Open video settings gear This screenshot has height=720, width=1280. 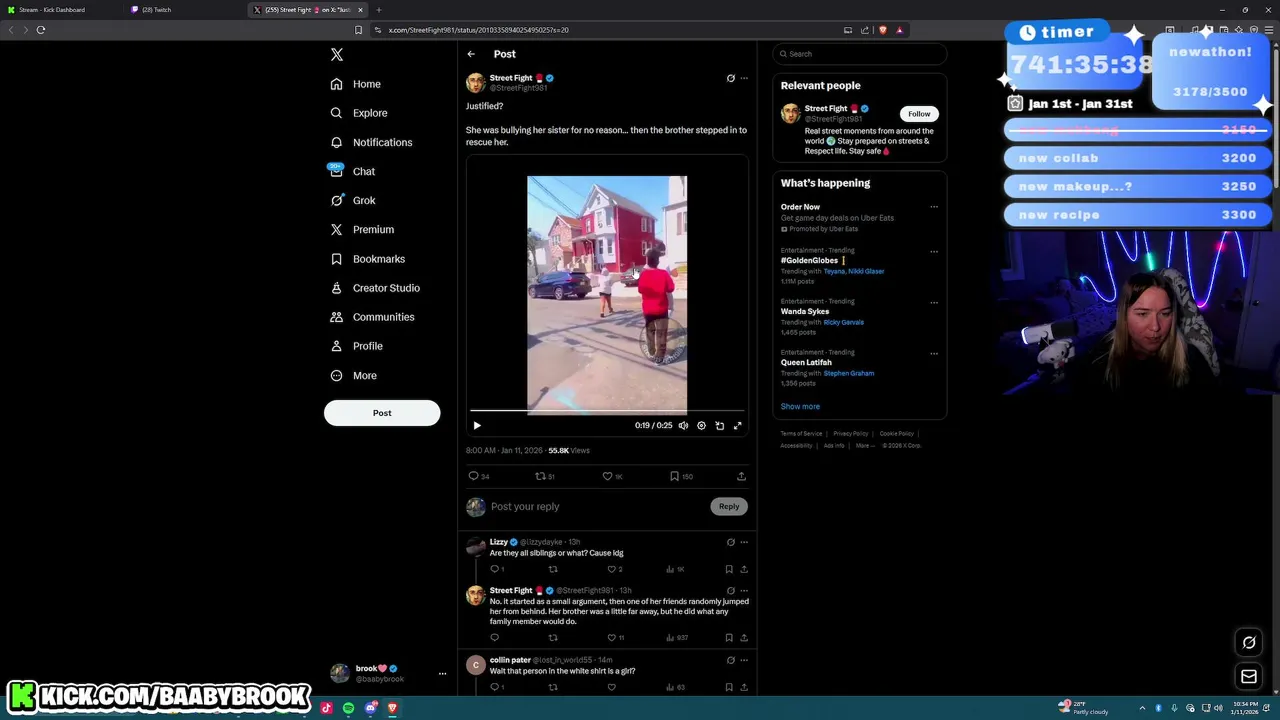tap(701, 426)
